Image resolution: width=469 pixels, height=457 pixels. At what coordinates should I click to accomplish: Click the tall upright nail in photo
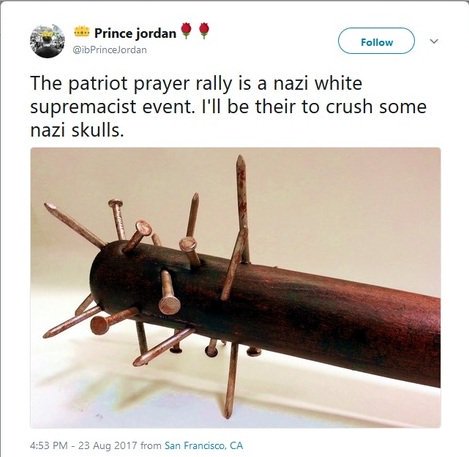tap(243, 209)
